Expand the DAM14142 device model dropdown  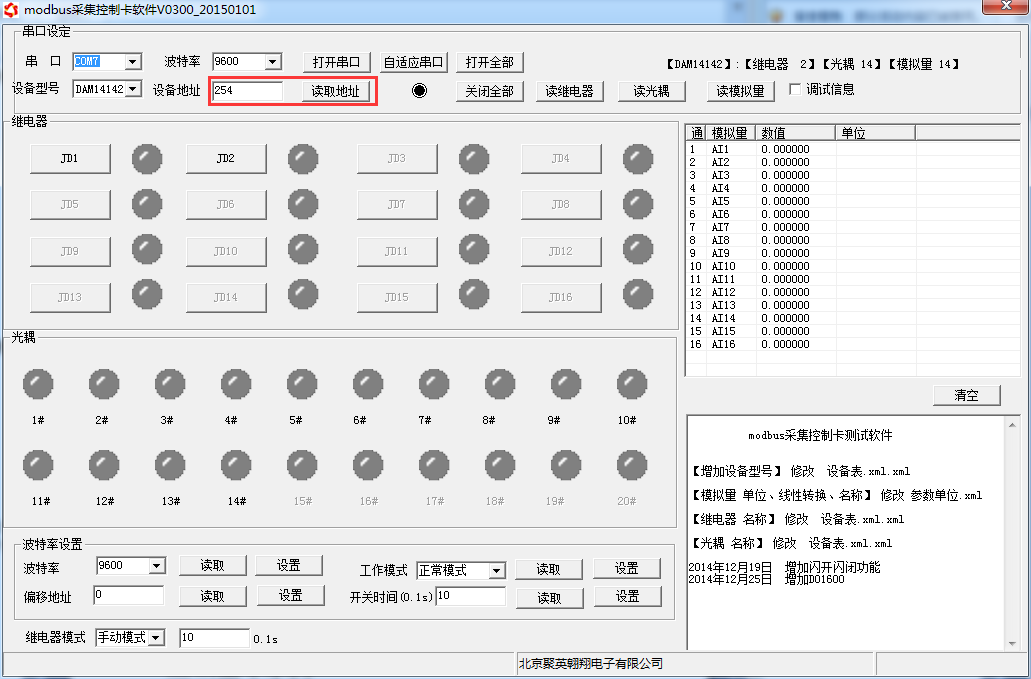pos(133,90)
